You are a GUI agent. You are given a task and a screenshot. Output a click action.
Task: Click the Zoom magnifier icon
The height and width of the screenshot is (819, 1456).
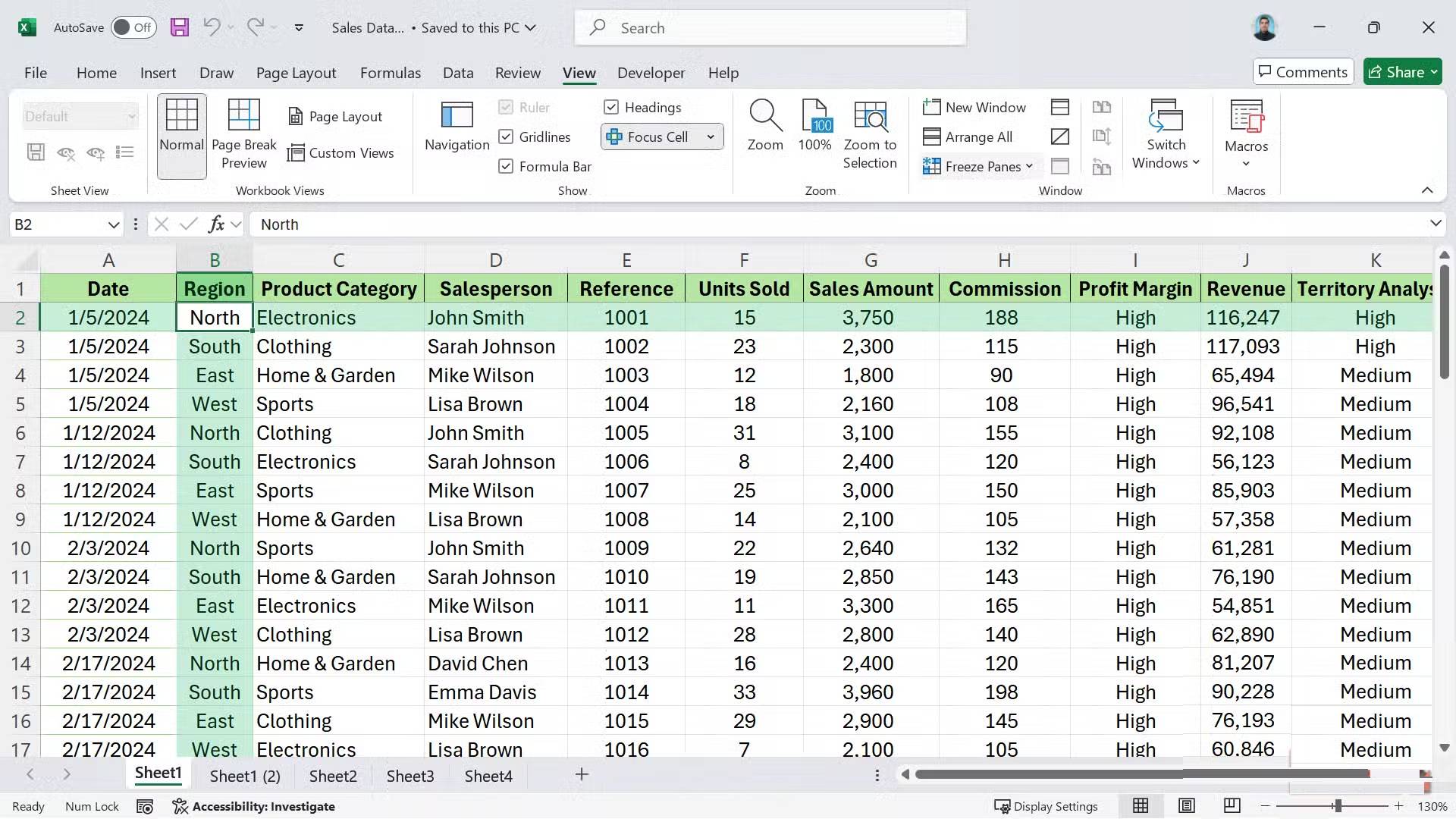[764, 115]
